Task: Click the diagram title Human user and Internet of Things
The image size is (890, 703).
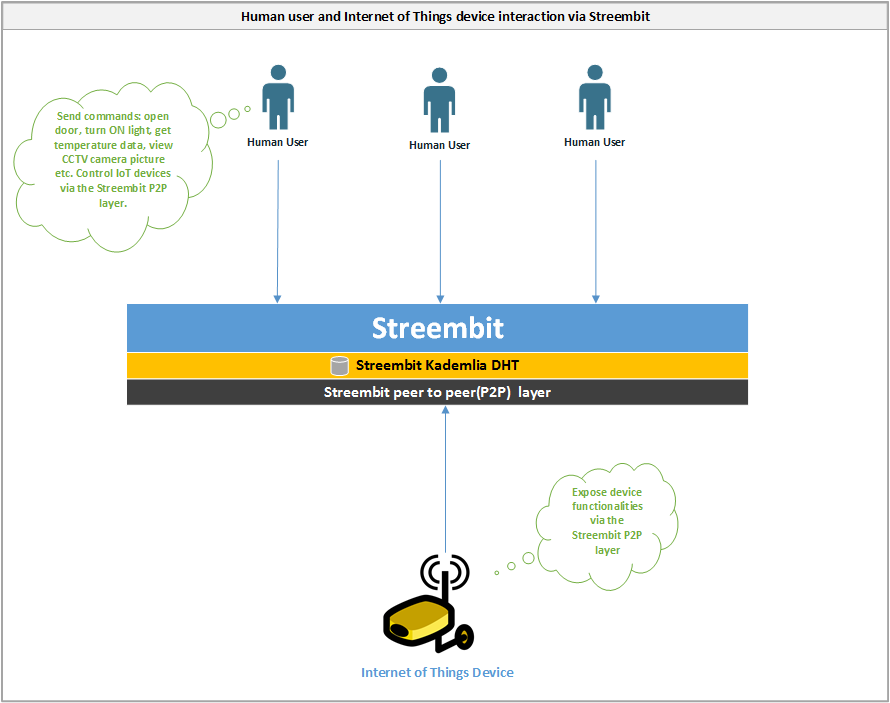Action: [446, 16]
